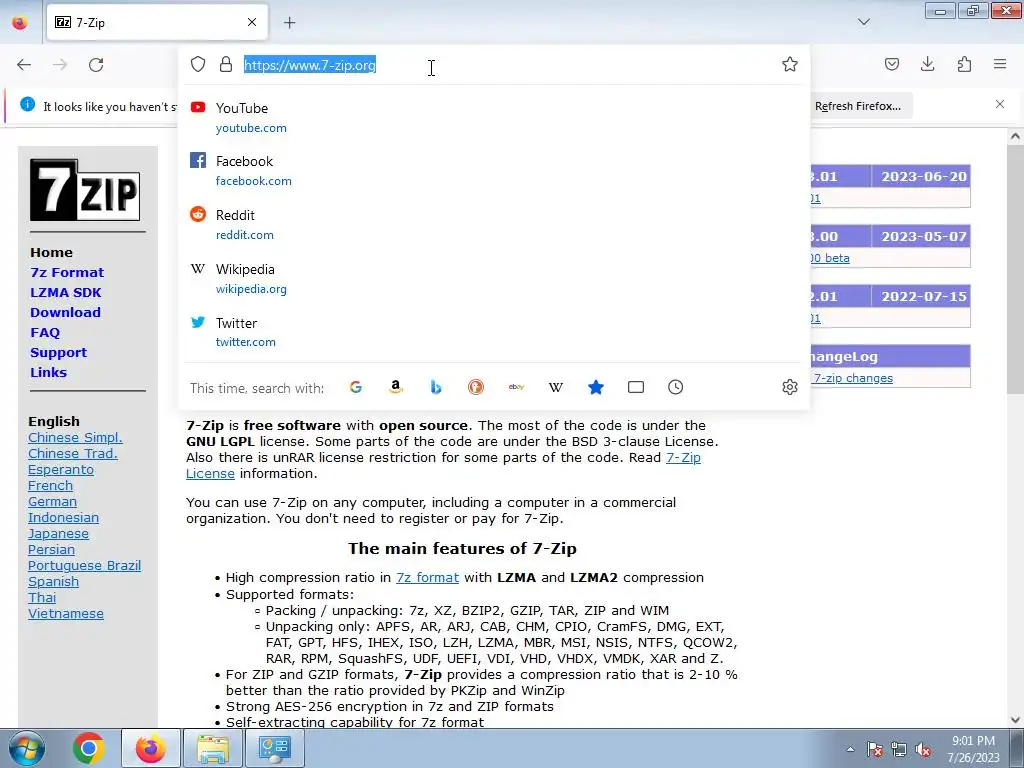
Task: Select the YouTube suggestion
Action: coord(494,118)
